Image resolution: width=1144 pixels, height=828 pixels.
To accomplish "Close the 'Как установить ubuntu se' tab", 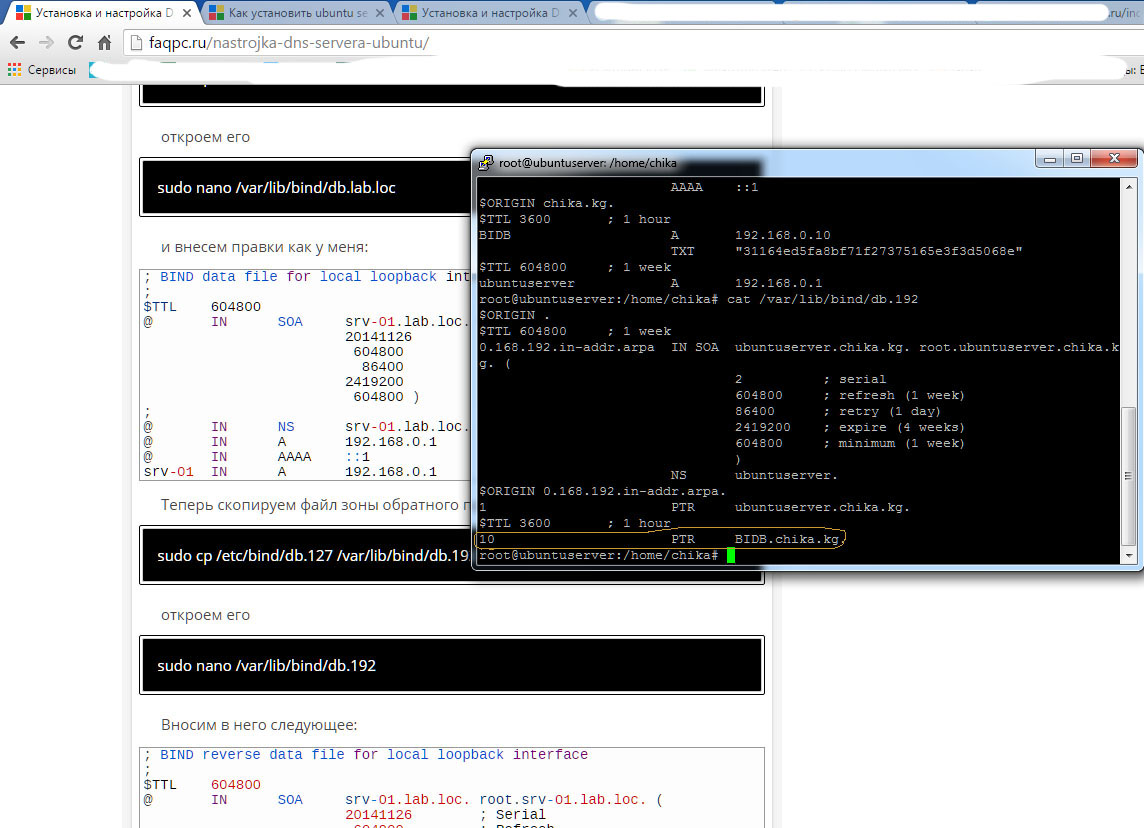I will [x=379, y=13].
